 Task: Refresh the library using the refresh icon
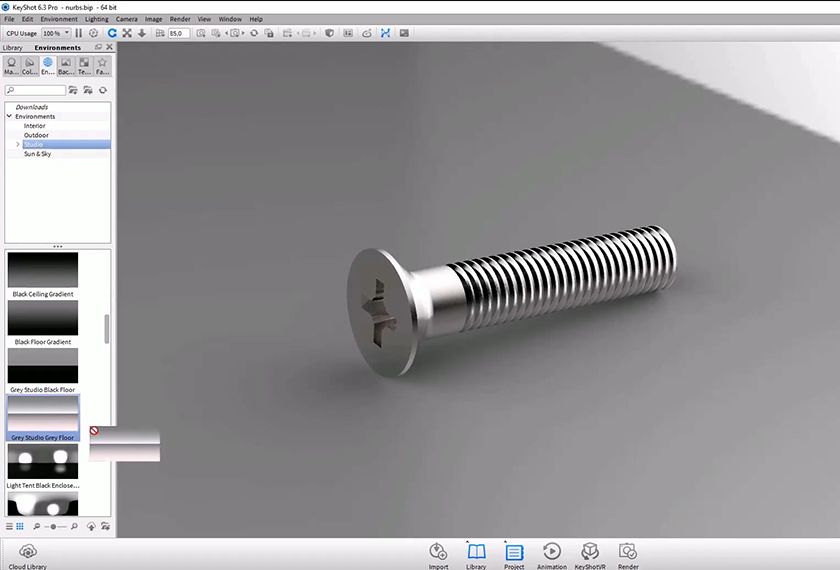tap(102, 90)
